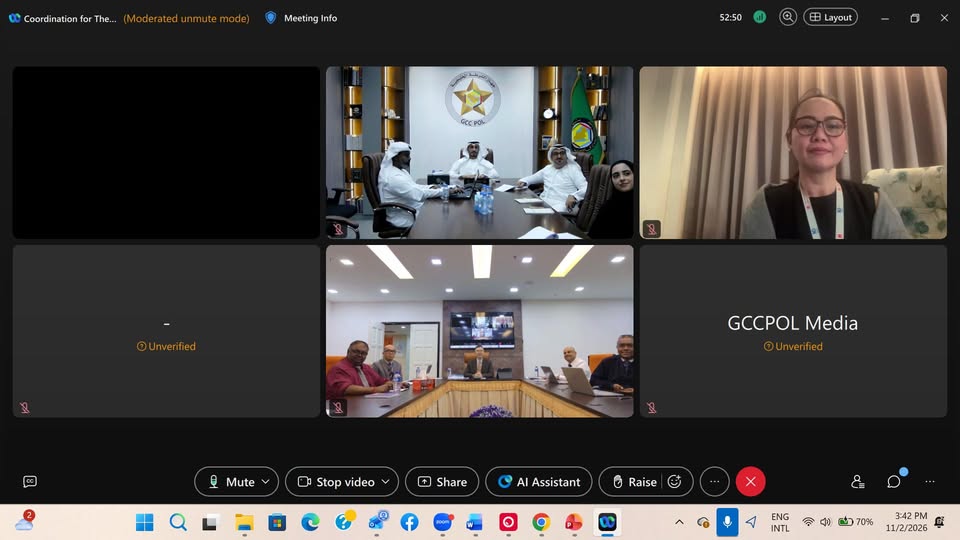The image size is (960, 540).
Task: Open the Layout dropdown
Action: [x=831, y=17]
